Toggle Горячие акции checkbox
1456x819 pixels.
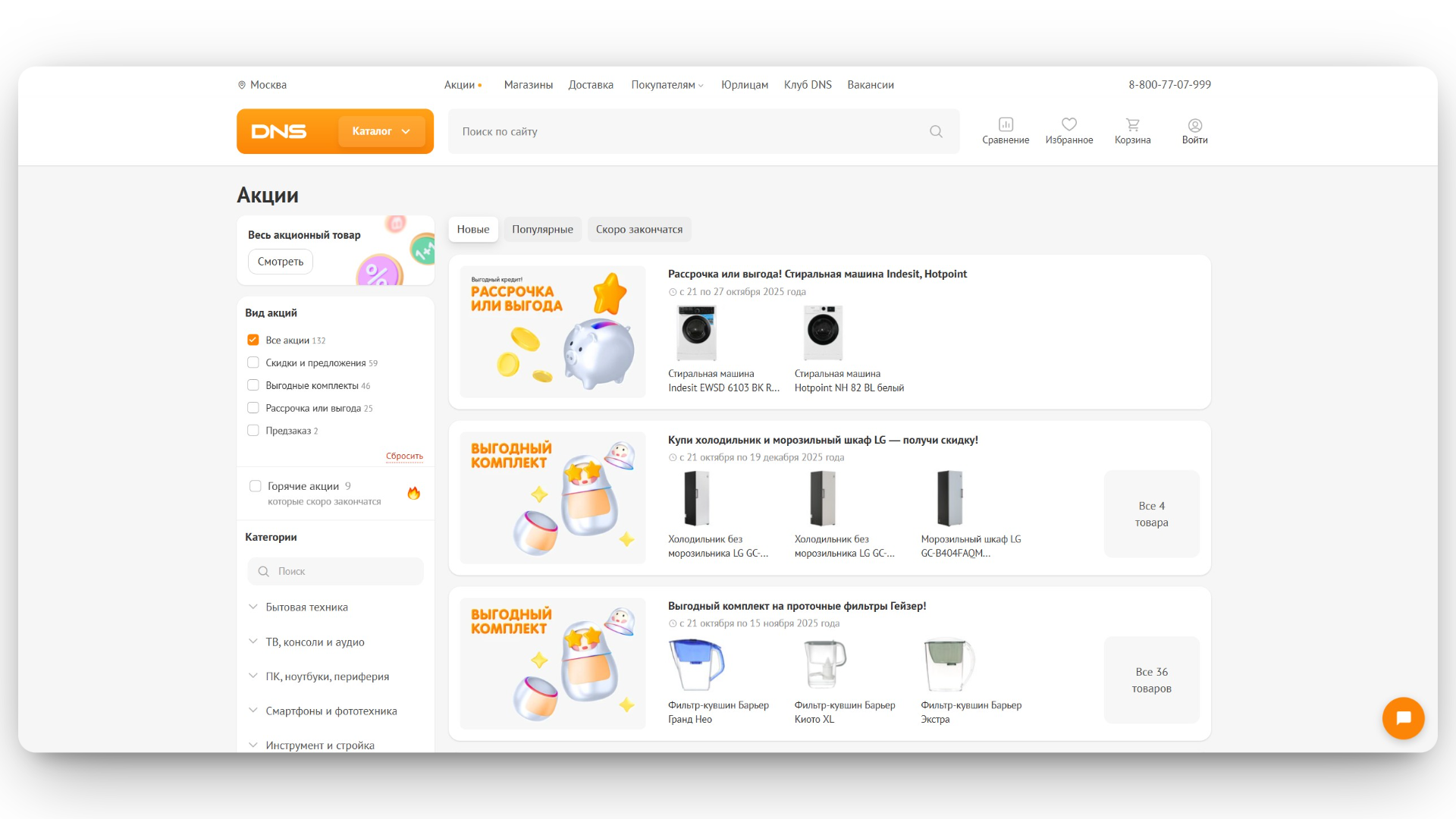coord(256,486)
